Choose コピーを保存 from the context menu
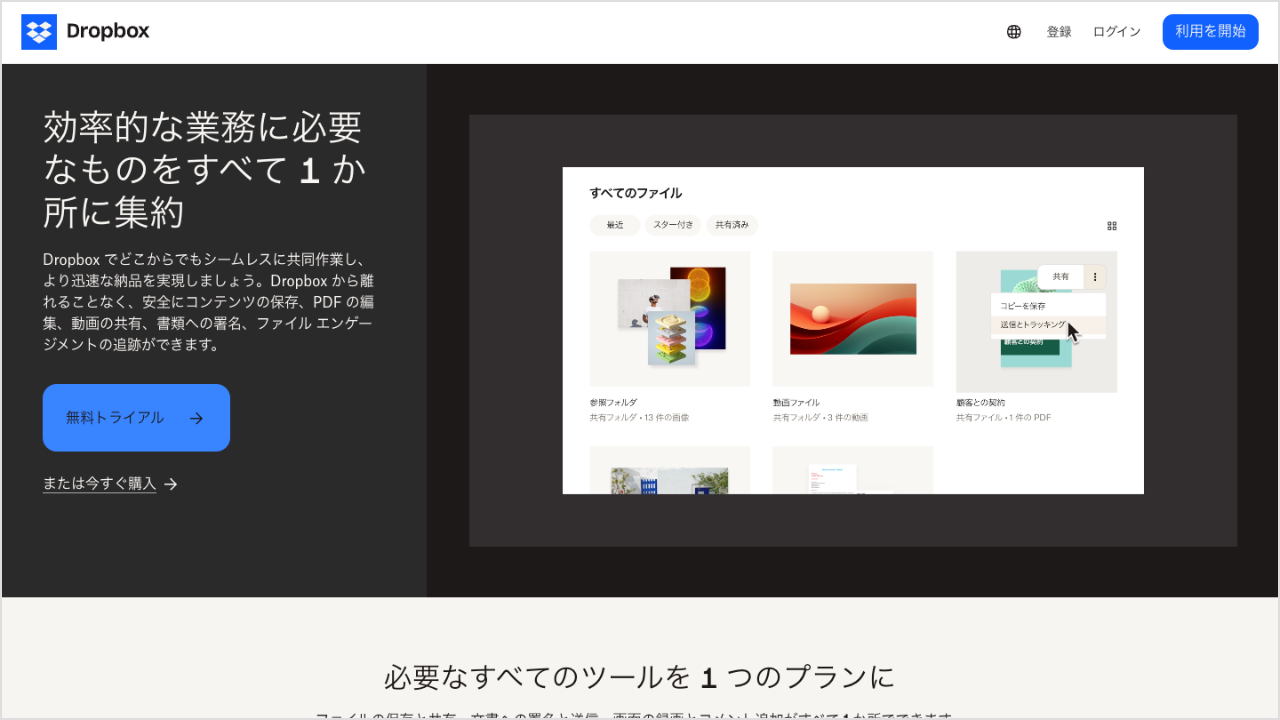 pyautogui.click(x=1023, y=306)
